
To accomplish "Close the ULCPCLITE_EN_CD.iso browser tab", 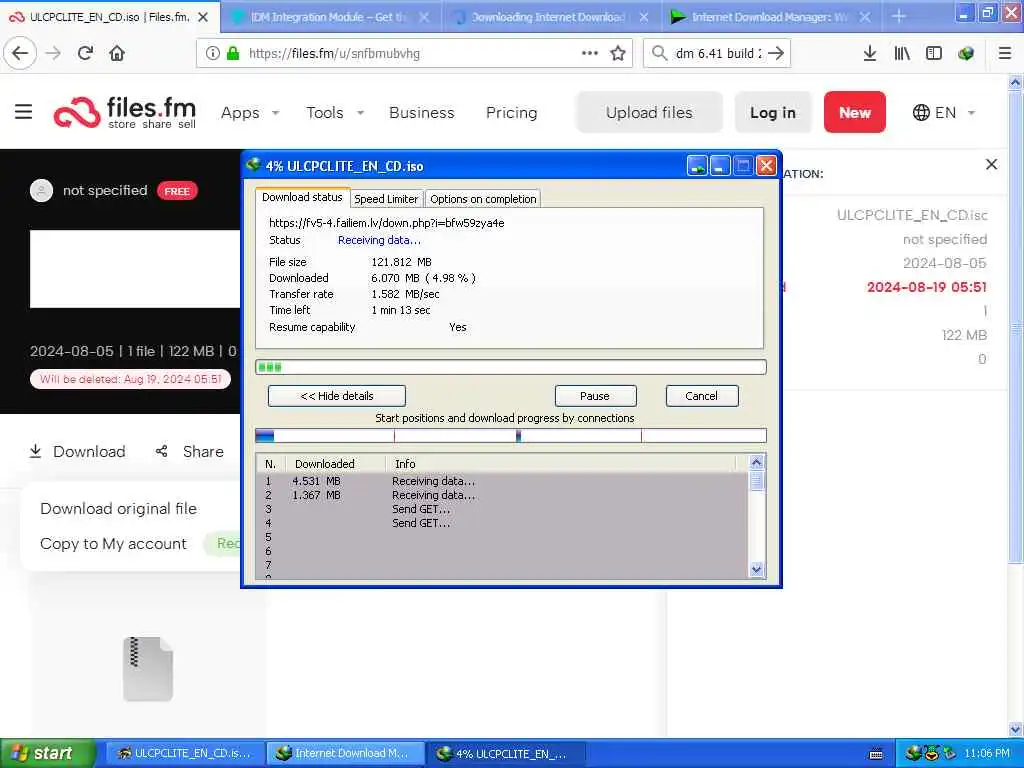I will click(x=203, y=17).
